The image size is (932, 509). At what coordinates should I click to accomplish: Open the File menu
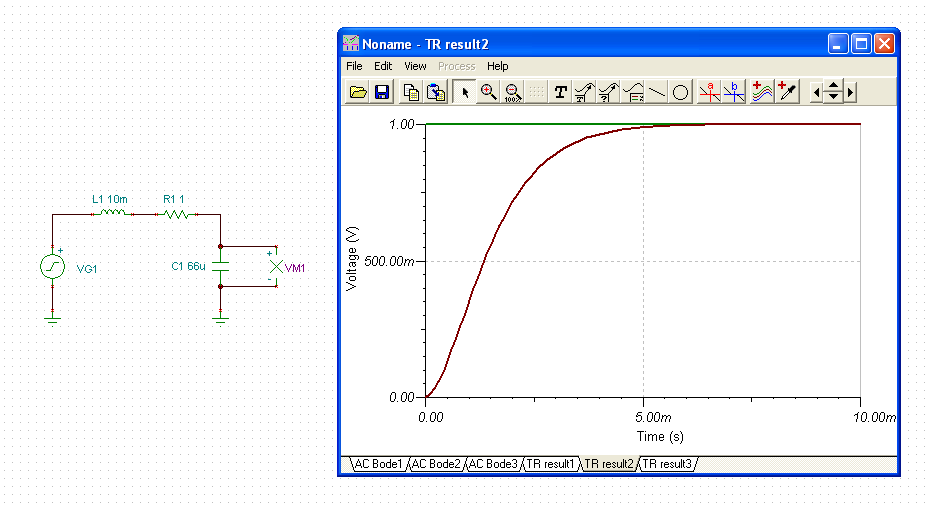pyautogui.click(x=354, y=66)
